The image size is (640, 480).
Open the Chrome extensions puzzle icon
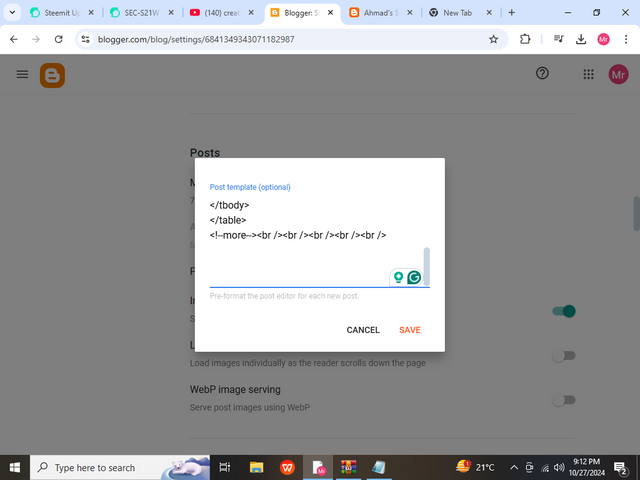525,39
